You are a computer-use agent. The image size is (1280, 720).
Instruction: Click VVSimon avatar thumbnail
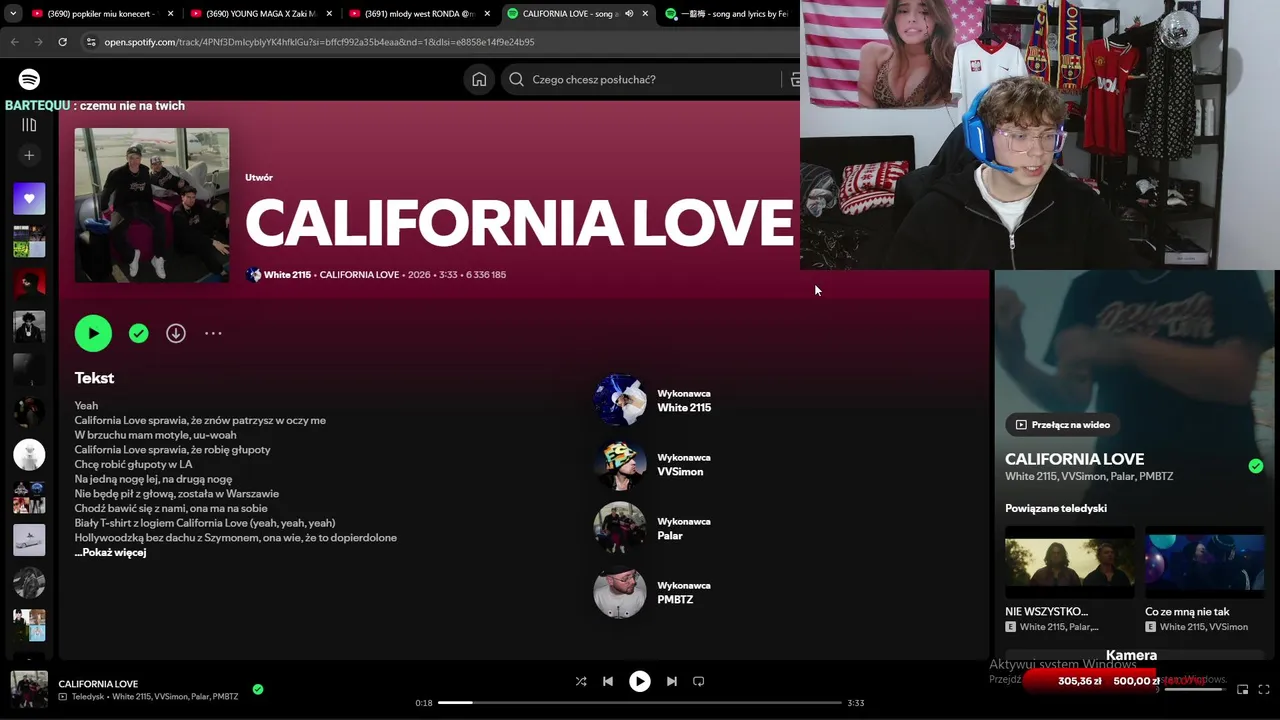[x=620, y=464]
